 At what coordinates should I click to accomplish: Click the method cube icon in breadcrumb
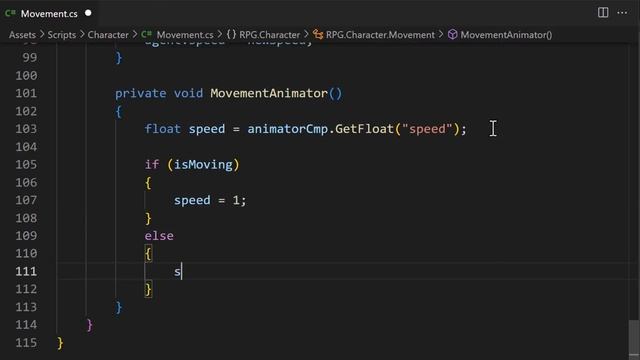[452, 35]
